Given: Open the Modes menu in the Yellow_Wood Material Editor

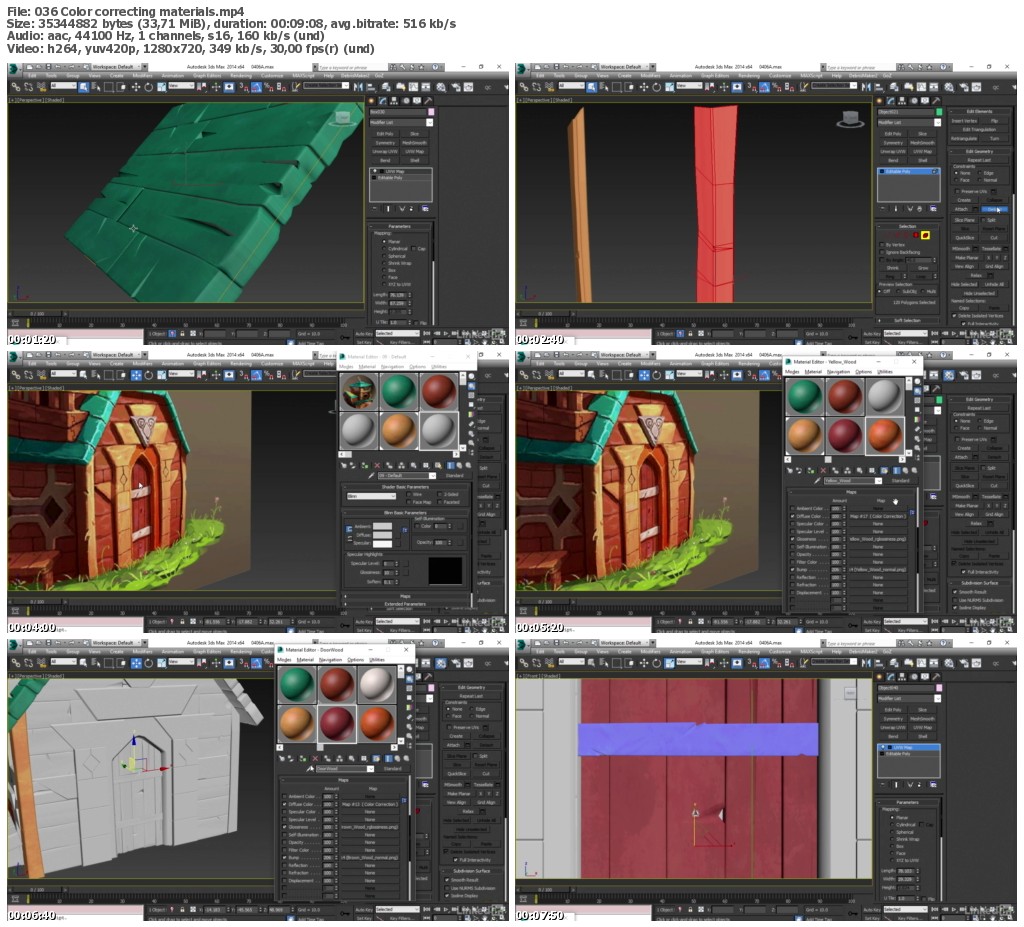Looking at the screenshot, I should (792, 371).
